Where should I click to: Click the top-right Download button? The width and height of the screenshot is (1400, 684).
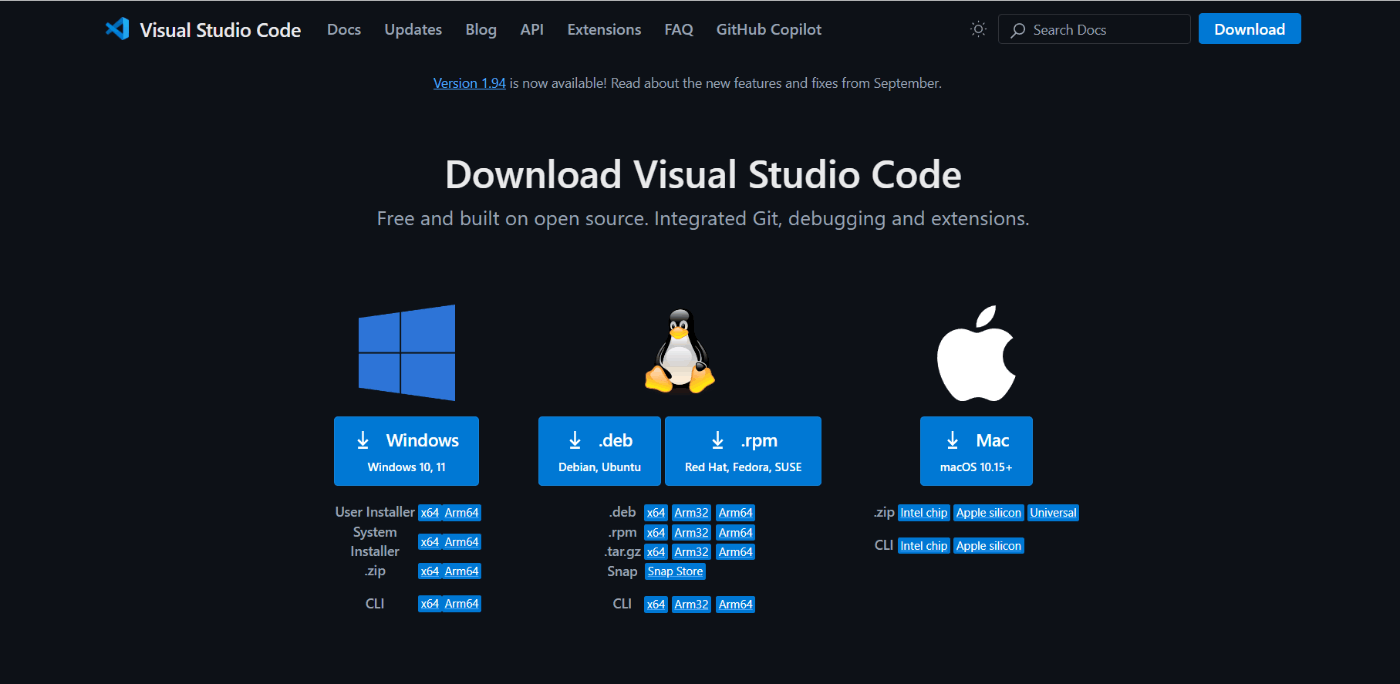tap(1250, 29)
